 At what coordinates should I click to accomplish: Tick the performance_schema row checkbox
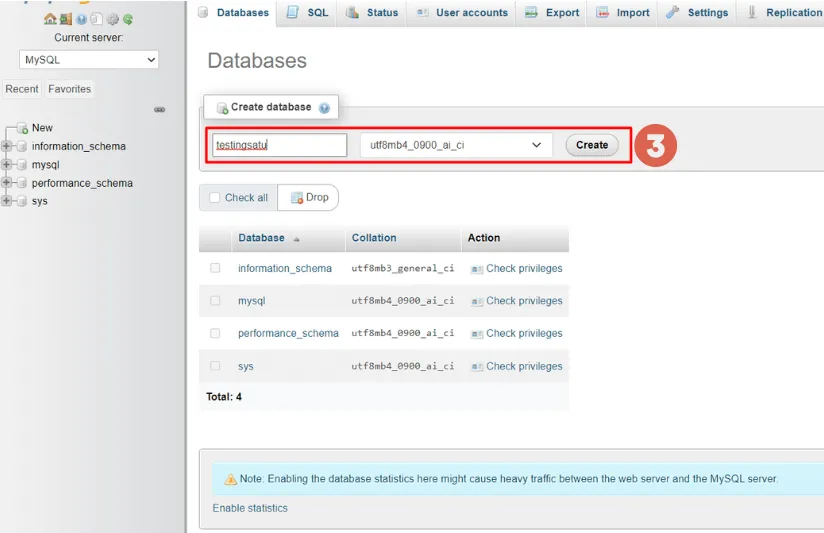215,333
